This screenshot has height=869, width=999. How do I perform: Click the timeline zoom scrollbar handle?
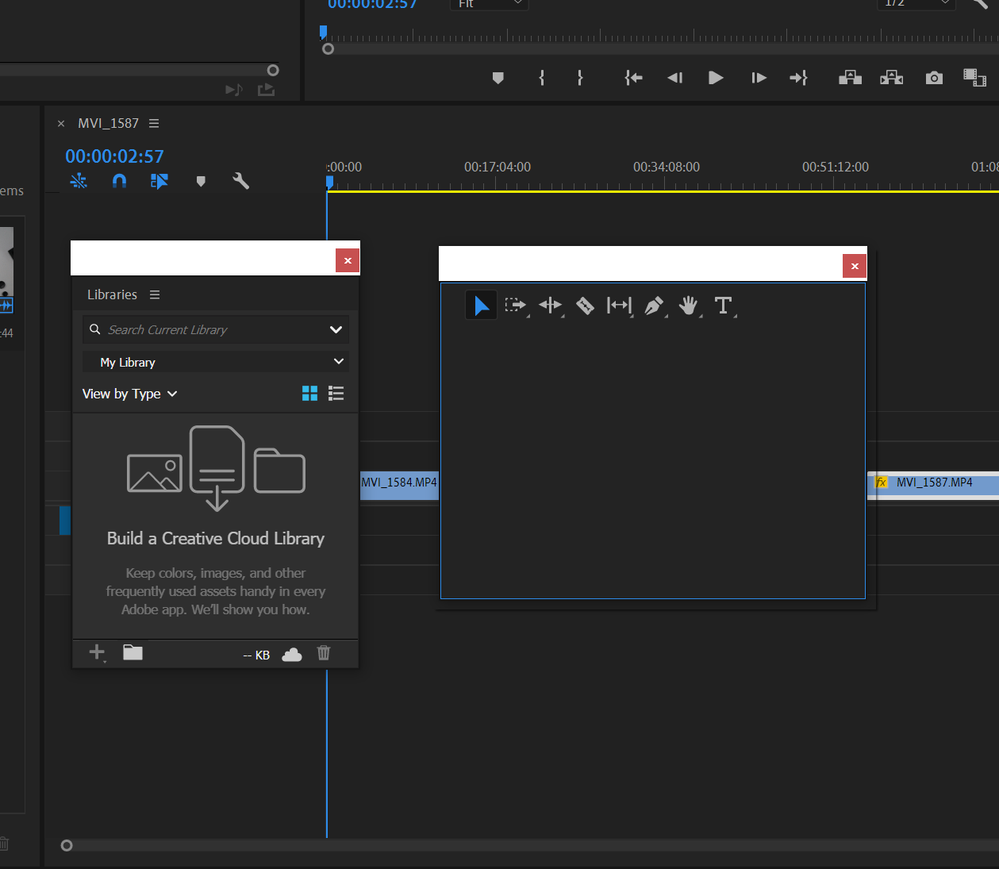click(66, 845)
